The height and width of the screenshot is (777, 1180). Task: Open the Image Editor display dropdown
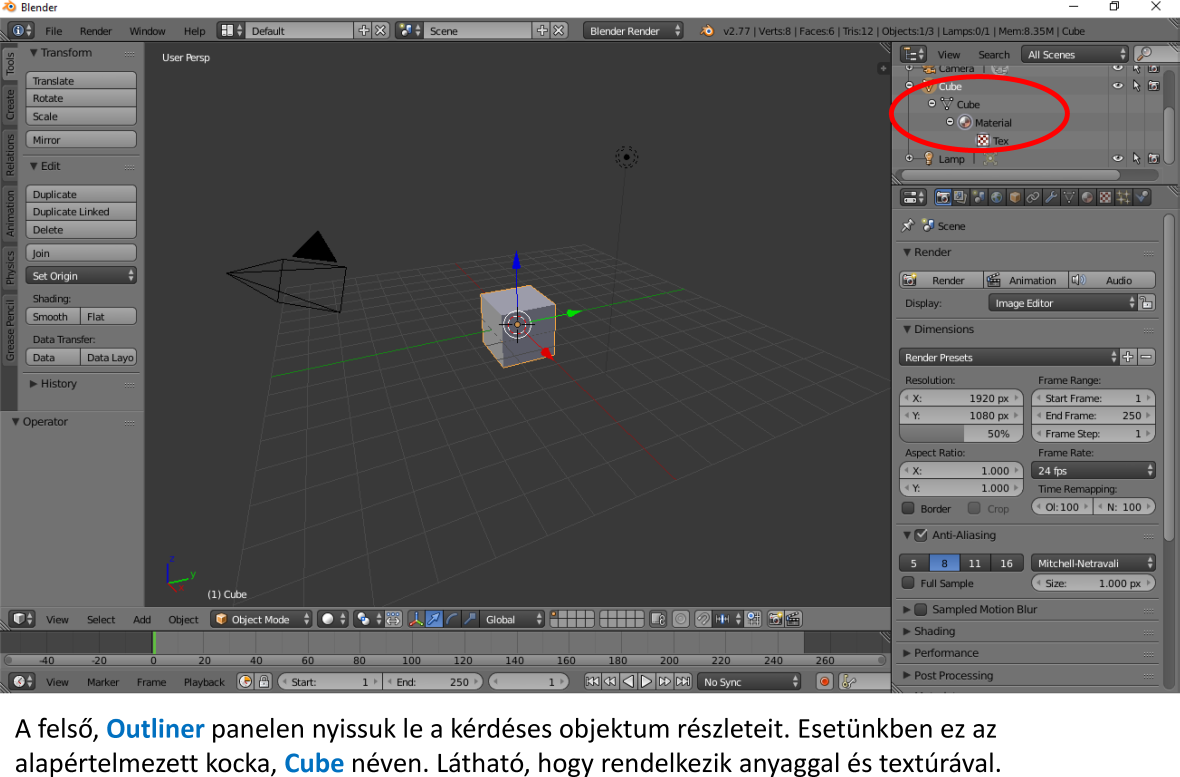[1062, 303]
